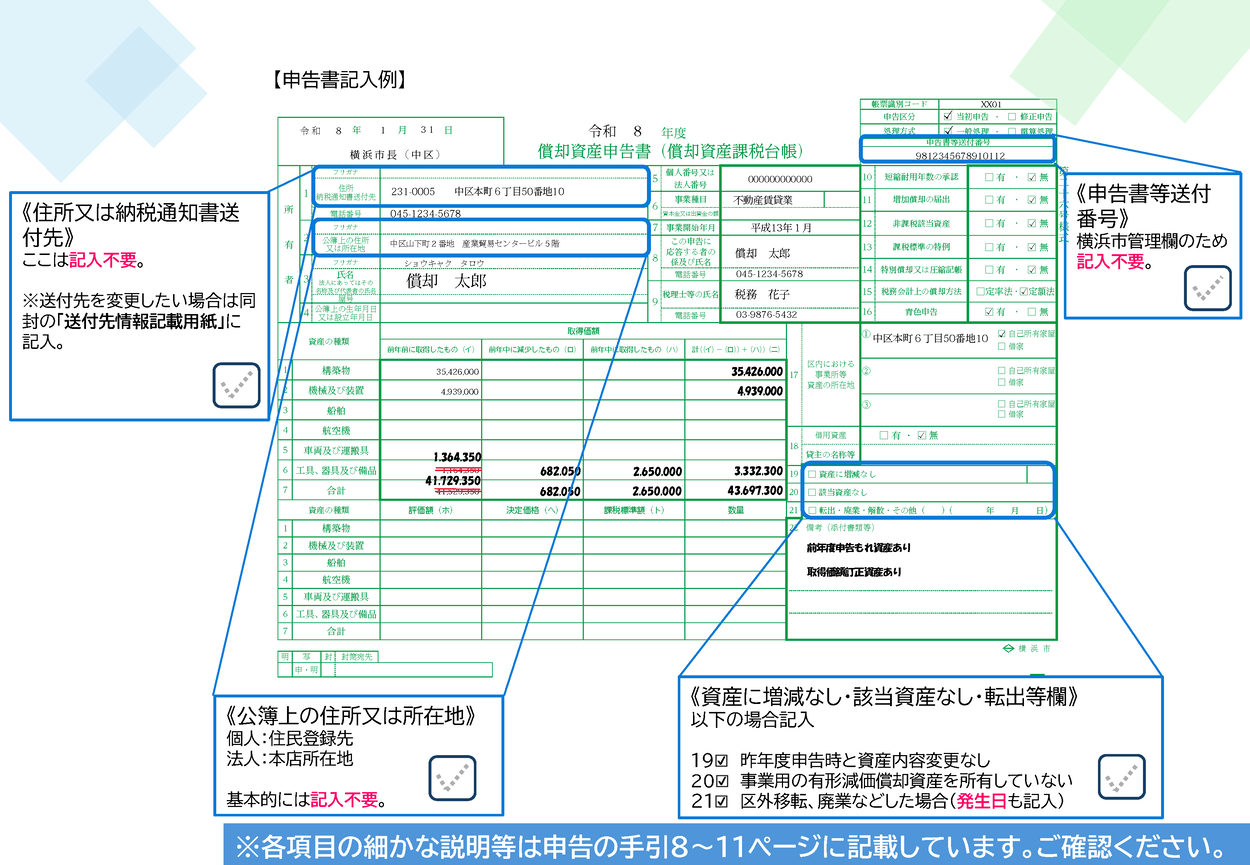This screenshot has width=1250, height=865.
Task: Check the 修正申告 box in 申告区分
Action: click(x=1010, y=116)
